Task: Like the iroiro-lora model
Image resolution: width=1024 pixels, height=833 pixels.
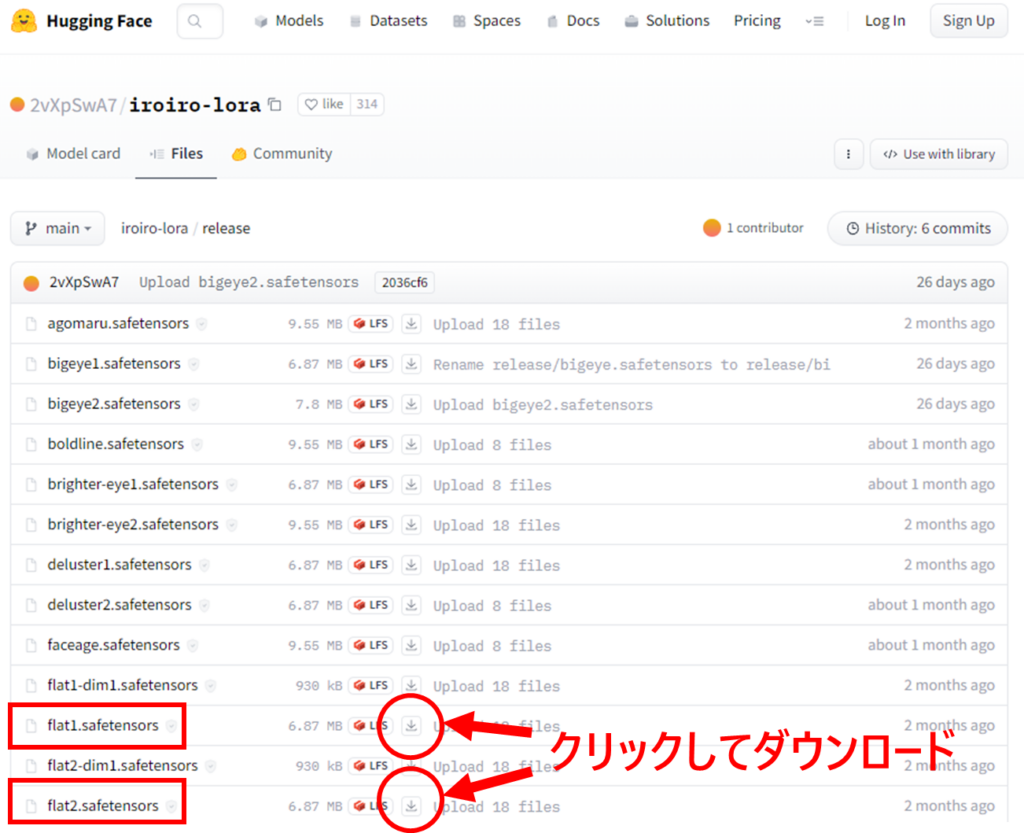Action: pyautogui.click(x=324, y=104)
